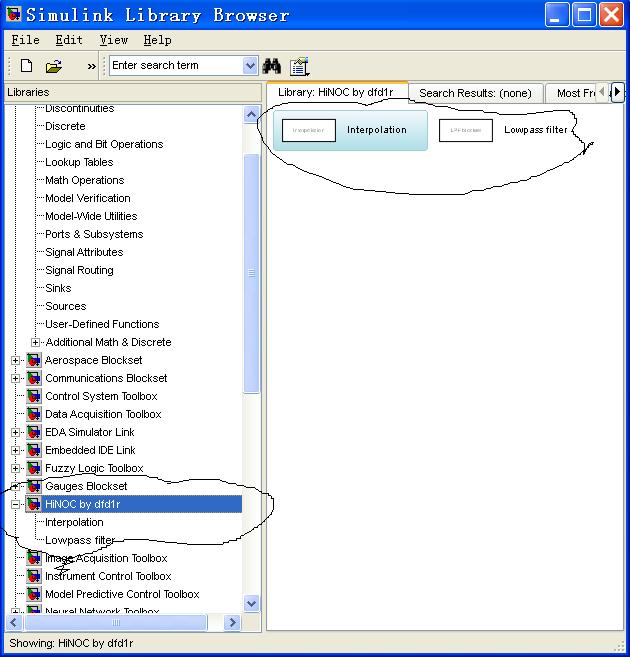Open the search options clipboard icon
The height and width of the screenshot is (657, 630).
[299, 66]
